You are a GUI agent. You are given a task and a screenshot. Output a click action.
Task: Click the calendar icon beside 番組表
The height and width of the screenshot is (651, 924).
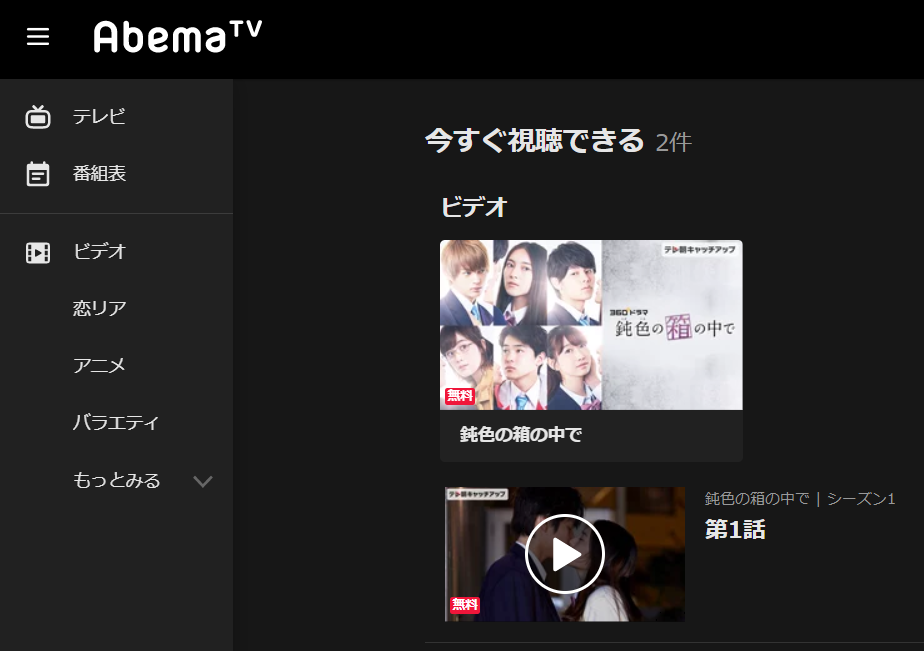[x=38, y=174]
